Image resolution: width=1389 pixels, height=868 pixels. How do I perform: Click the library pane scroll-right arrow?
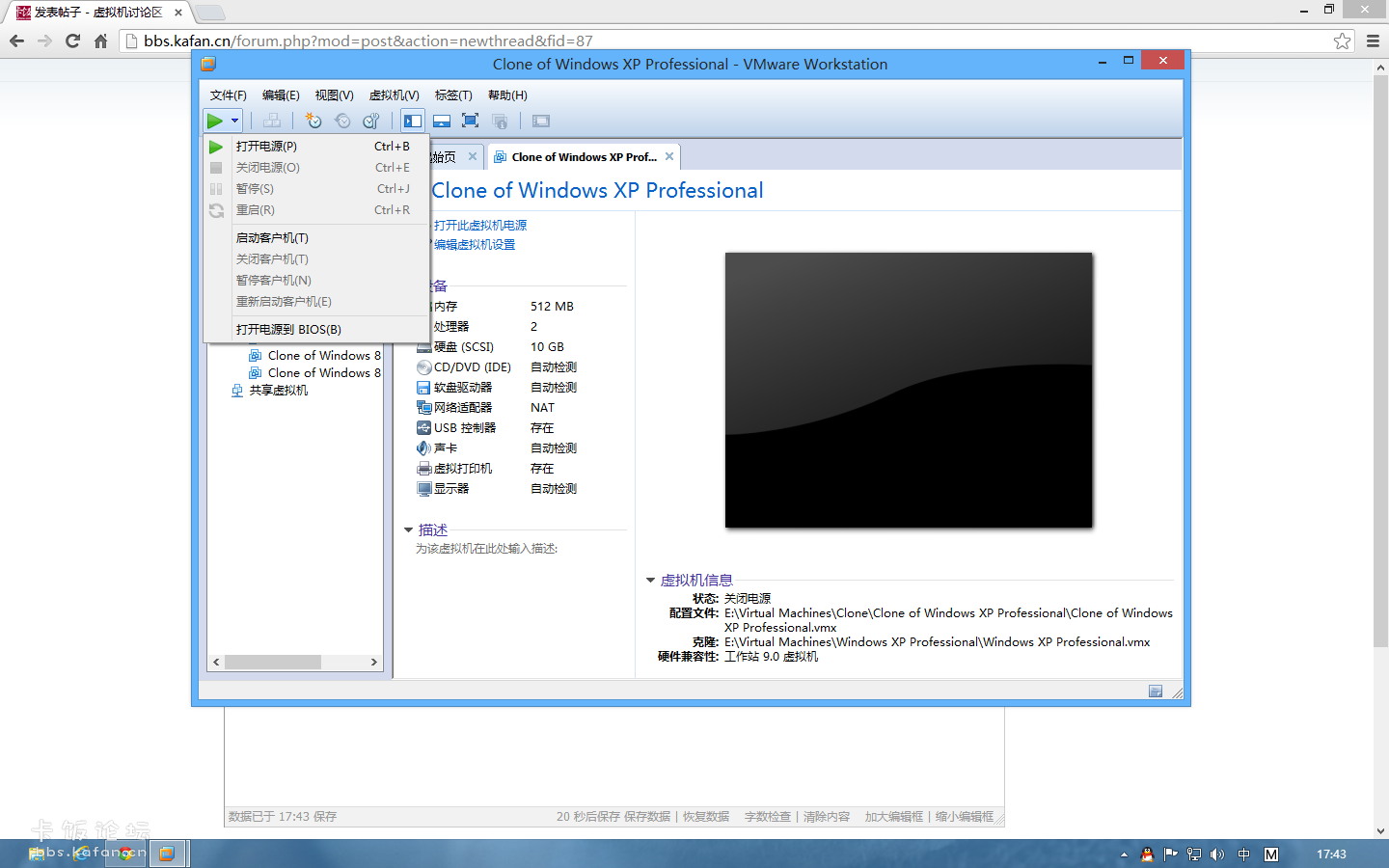[x=374, y=663]
